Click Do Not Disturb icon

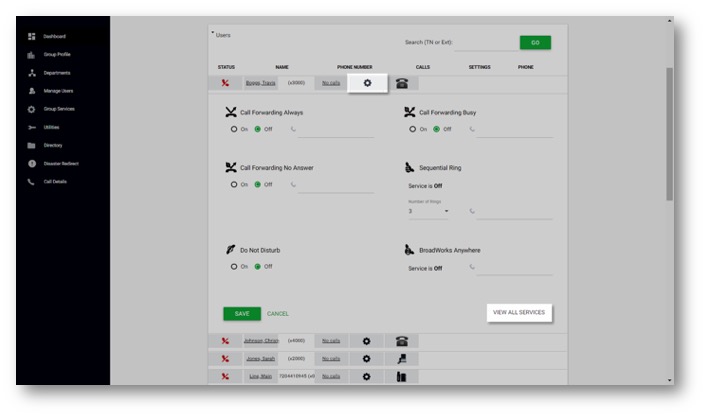coord(231,250)
